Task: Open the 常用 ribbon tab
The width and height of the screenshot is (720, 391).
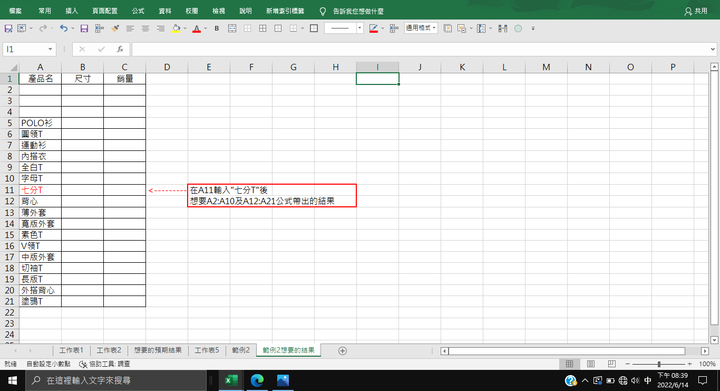Action: pos(45,11)
